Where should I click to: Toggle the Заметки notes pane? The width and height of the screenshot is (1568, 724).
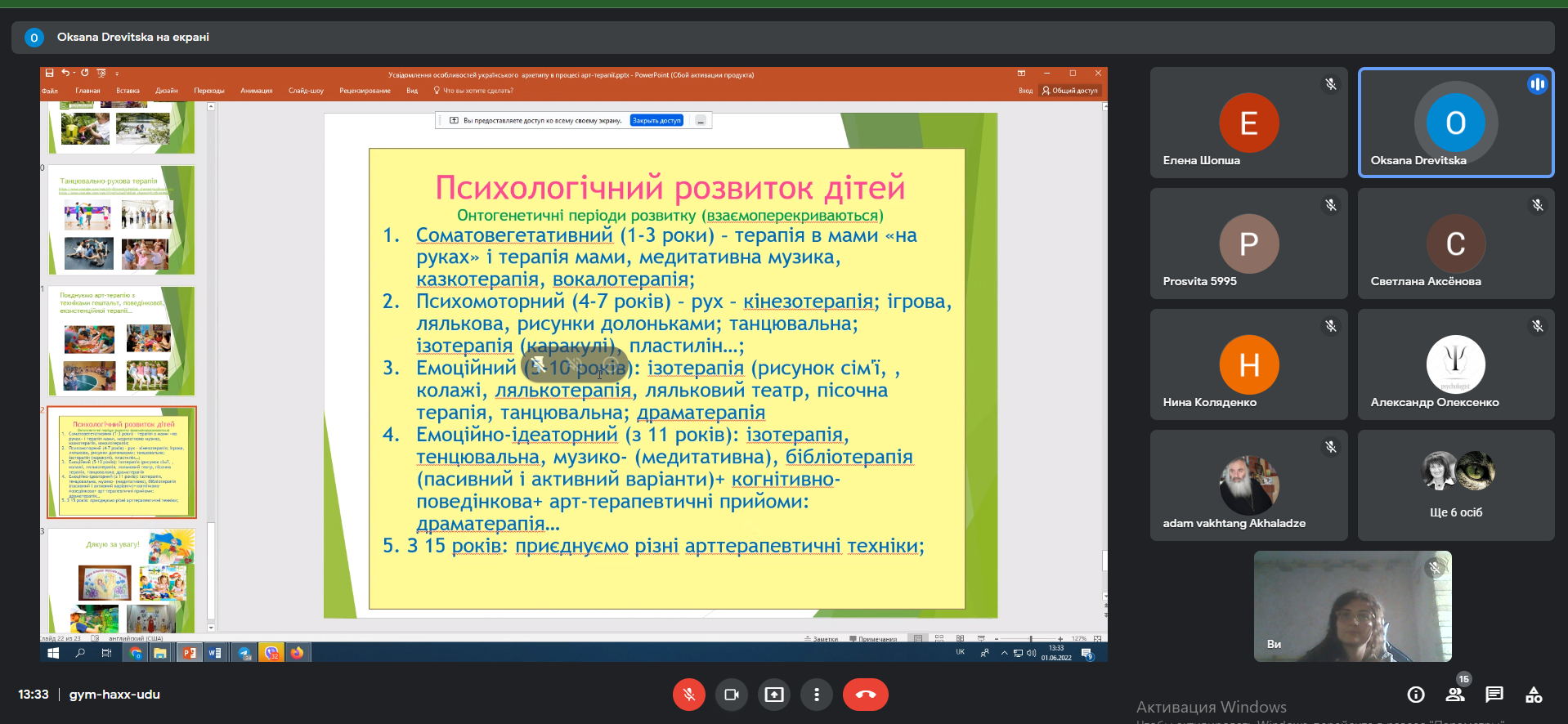click(x=821, y=639)
